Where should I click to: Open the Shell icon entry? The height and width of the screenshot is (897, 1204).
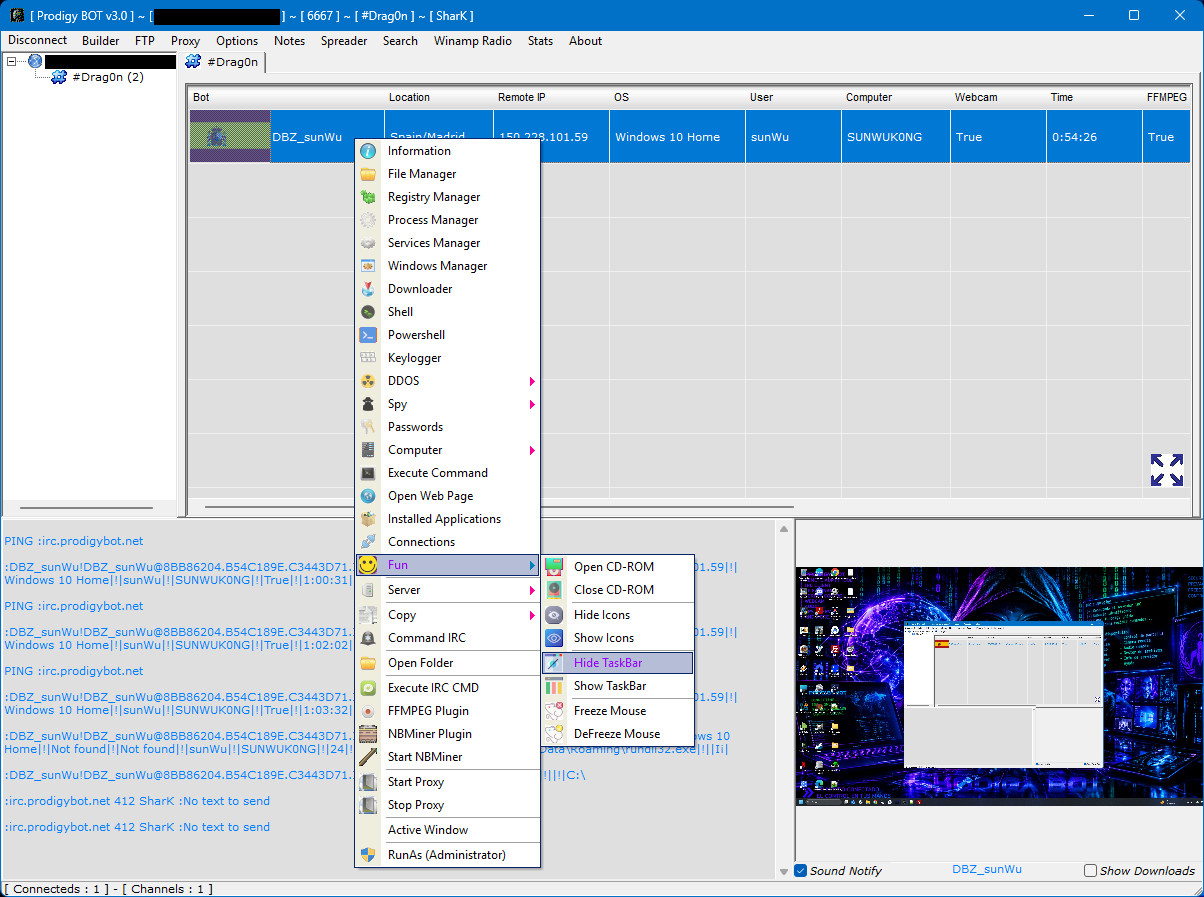368,312
